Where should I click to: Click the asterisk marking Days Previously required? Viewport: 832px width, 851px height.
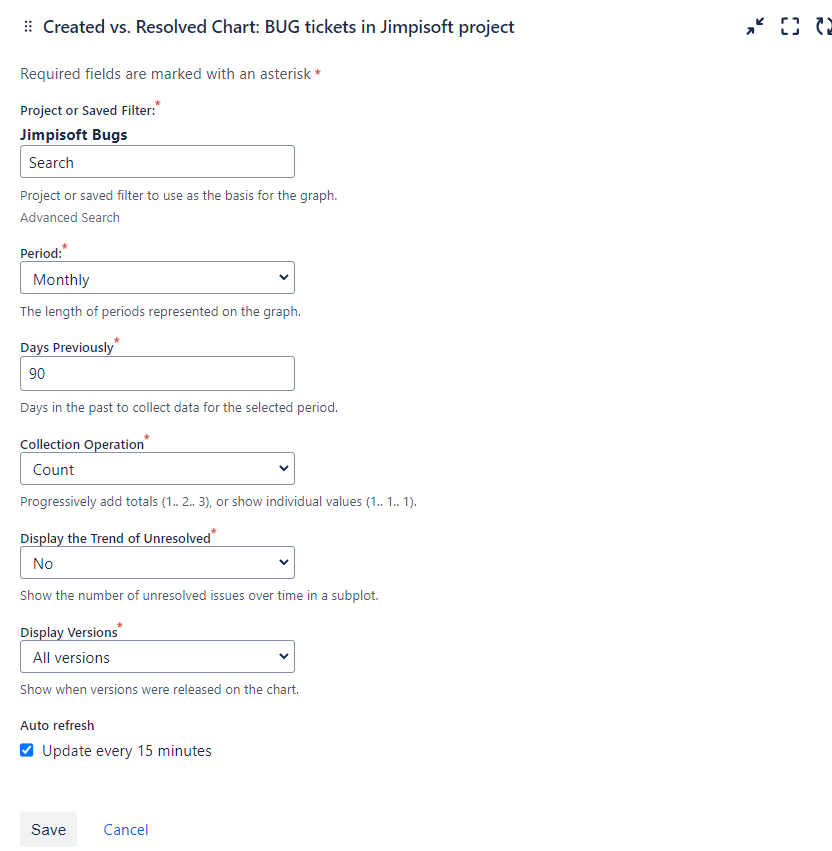117,340
